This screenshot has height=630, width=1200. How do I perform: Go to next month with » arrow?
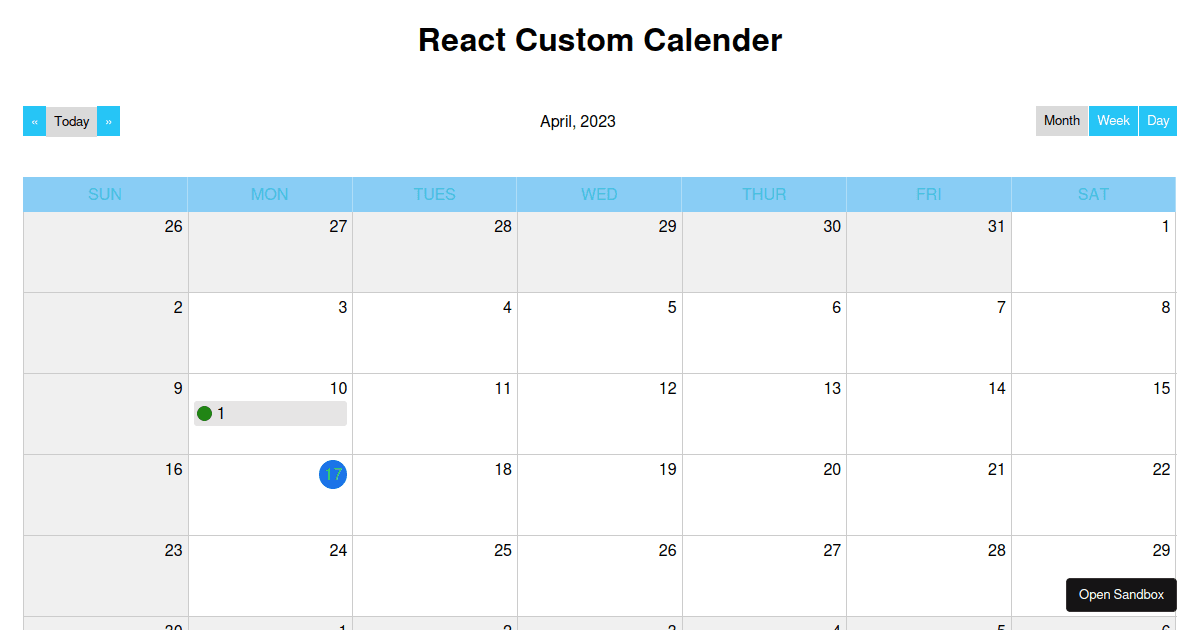pyautogui.click(x=108, y=121)
